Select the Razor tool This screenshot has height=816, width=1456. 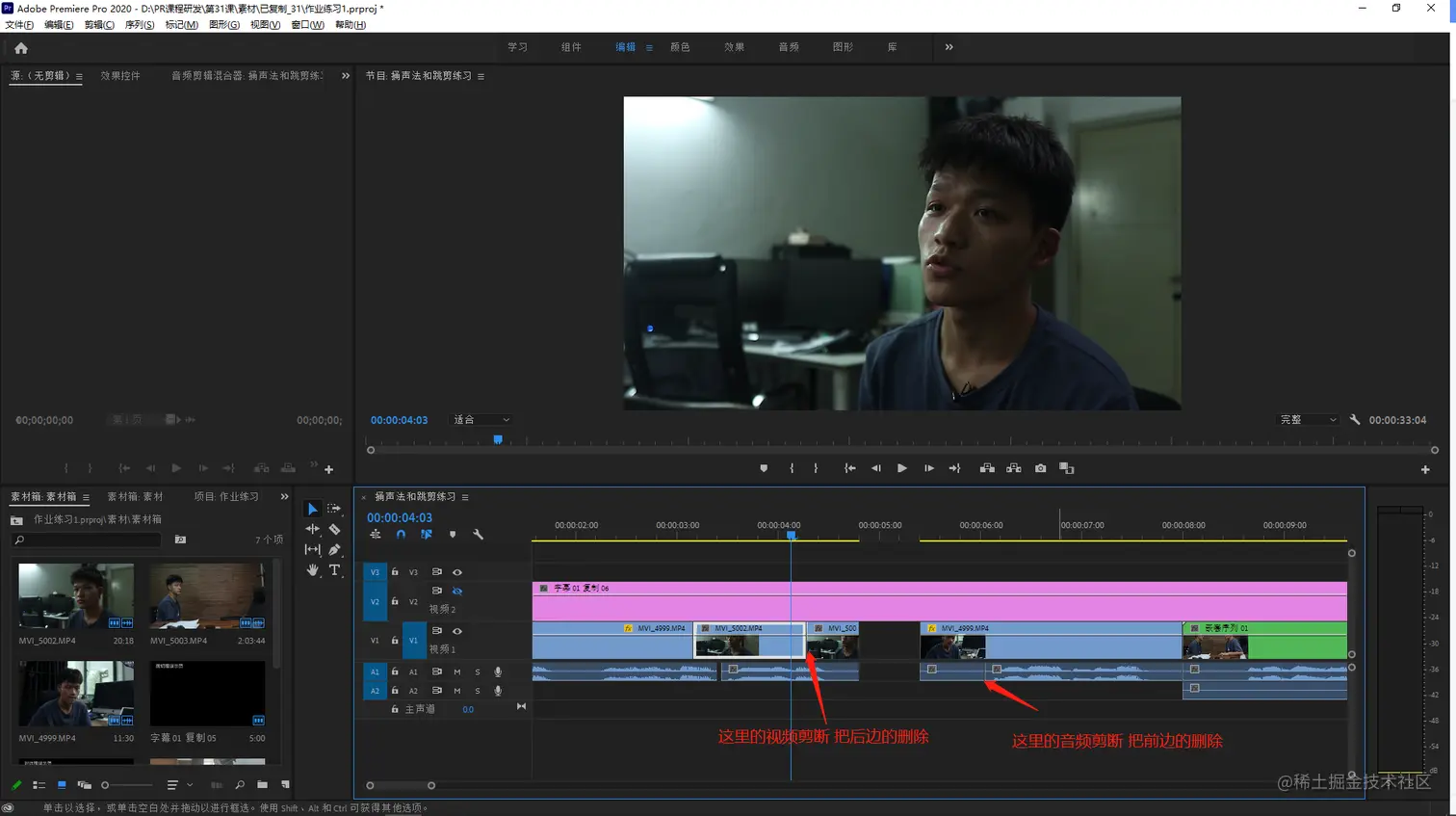(334, 529)
